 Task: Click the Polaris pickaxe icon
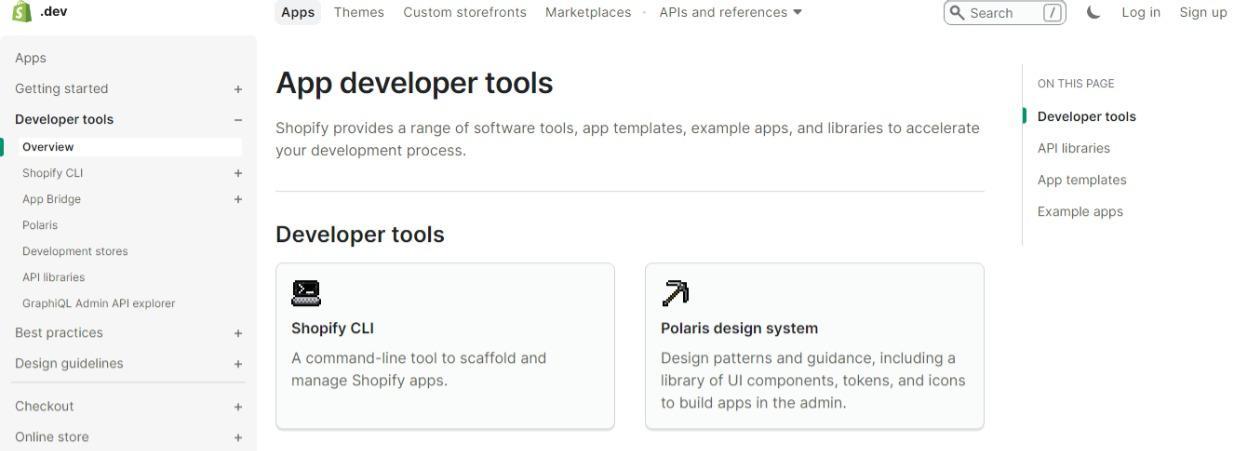click(676, 293)
